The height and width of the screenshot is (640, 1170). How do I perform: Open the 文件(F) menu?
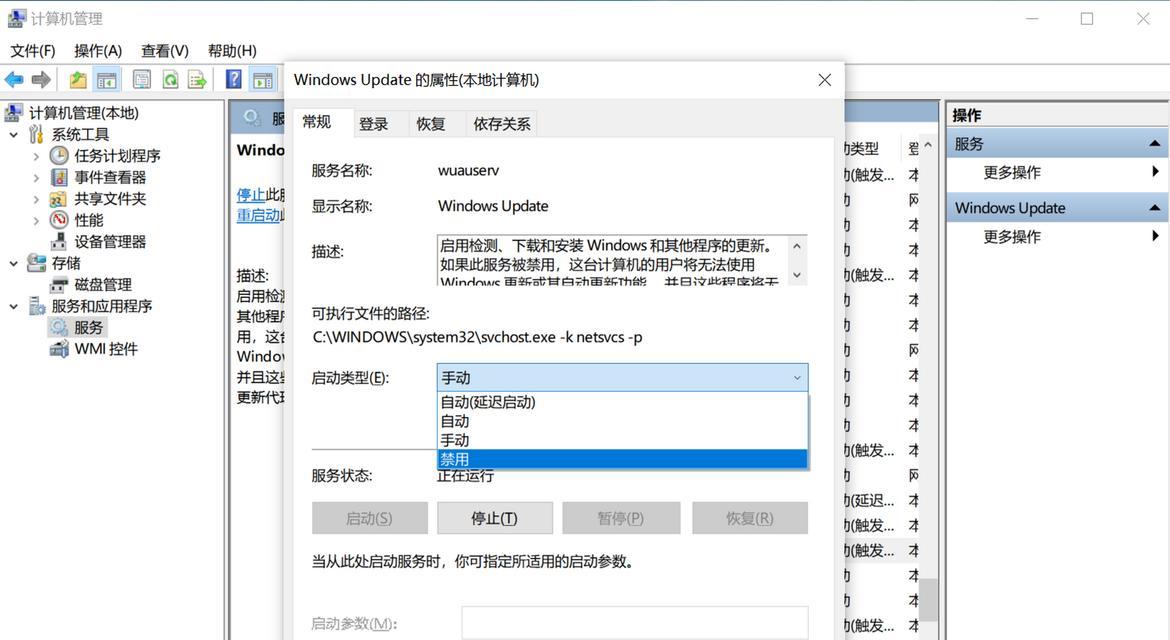coord(33,51)
